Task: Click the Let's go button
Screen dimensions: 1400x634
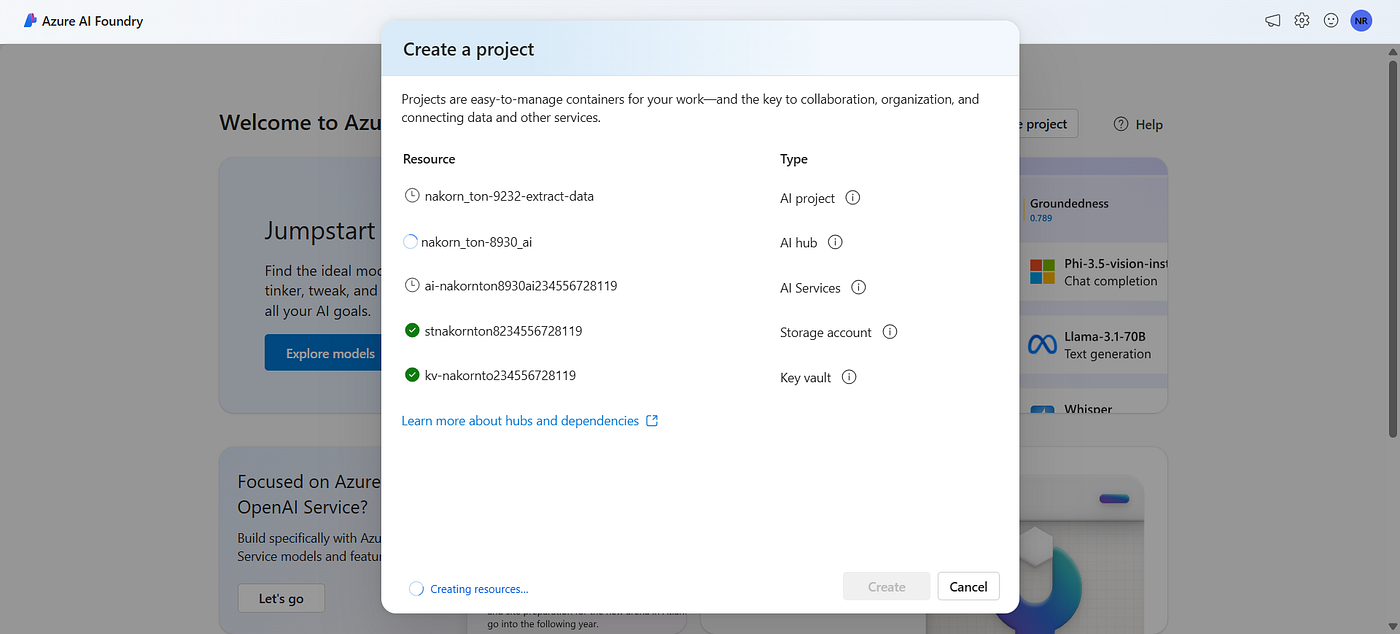Action: coord(281,598)
